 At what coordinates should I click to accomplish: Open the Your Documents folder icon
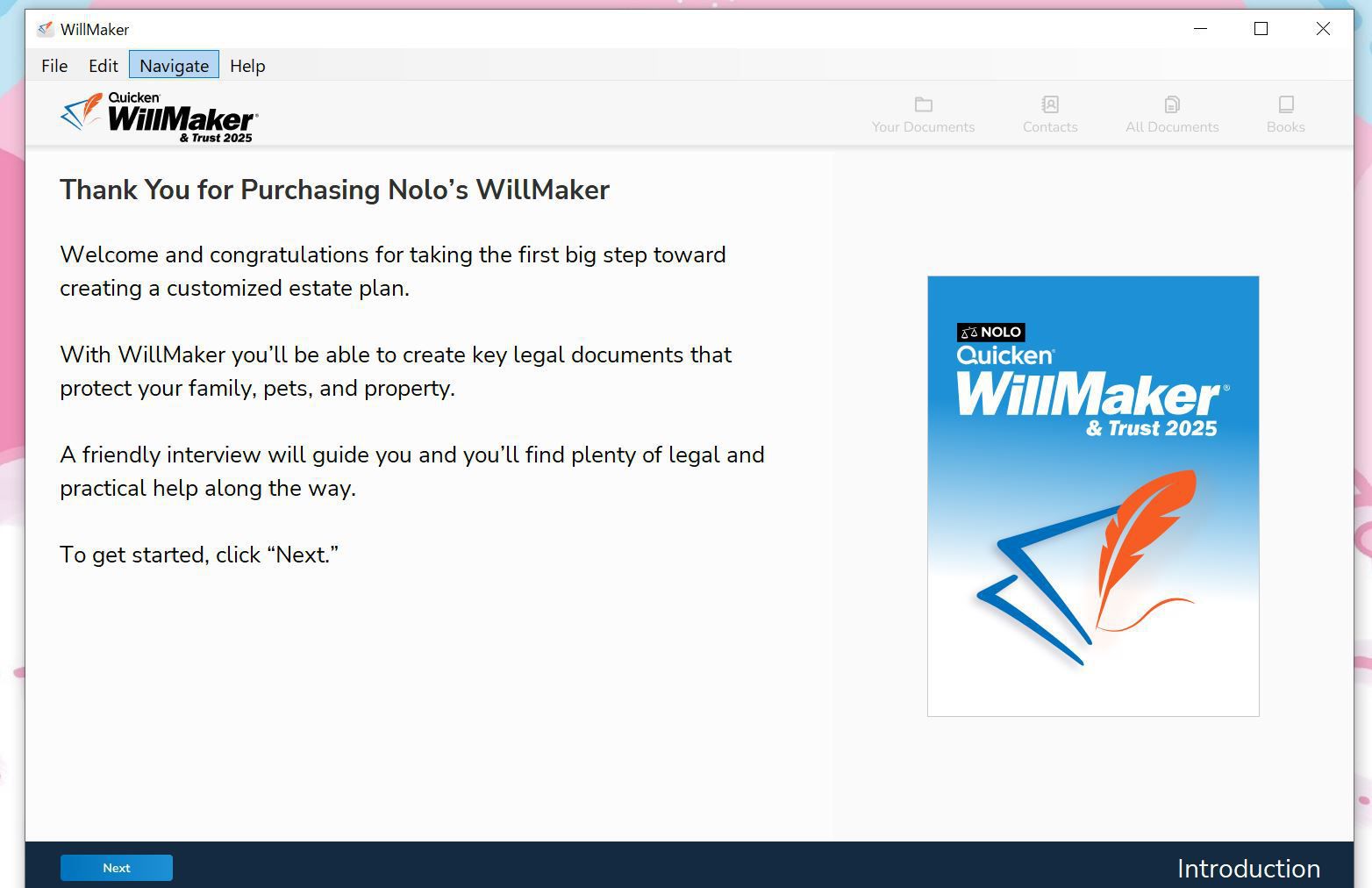click(x=923, y=105)
